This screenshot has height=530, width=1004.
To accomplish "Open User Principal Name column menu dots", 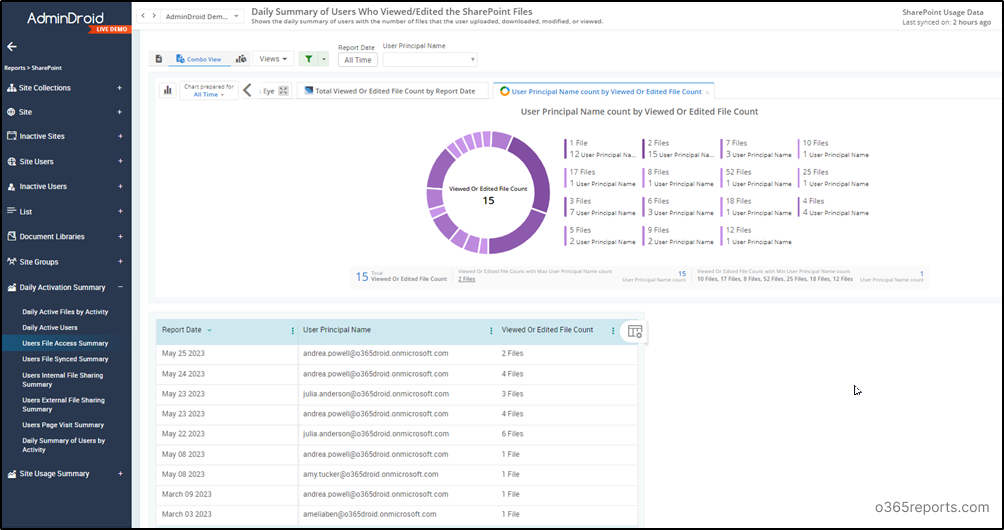I will click(491, 331).
